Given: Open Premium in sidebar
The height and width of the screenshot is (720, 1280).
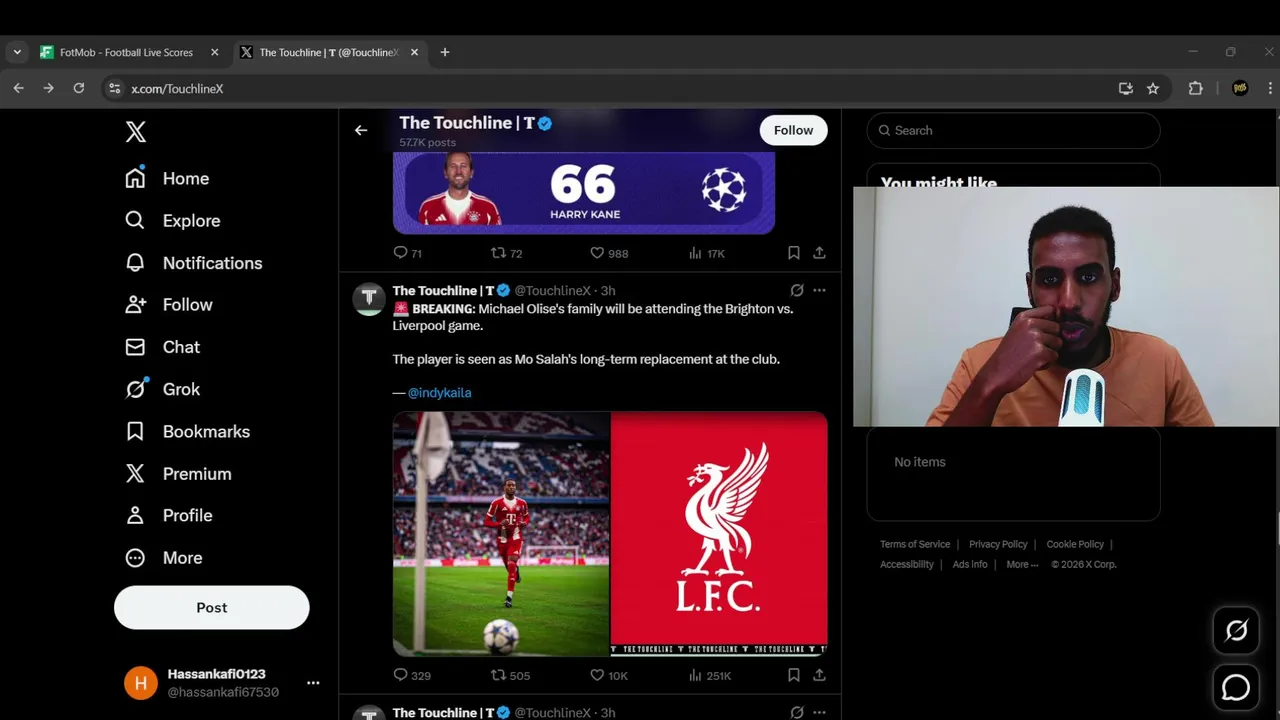Looking at the screenshot, I should pos(178,474).
